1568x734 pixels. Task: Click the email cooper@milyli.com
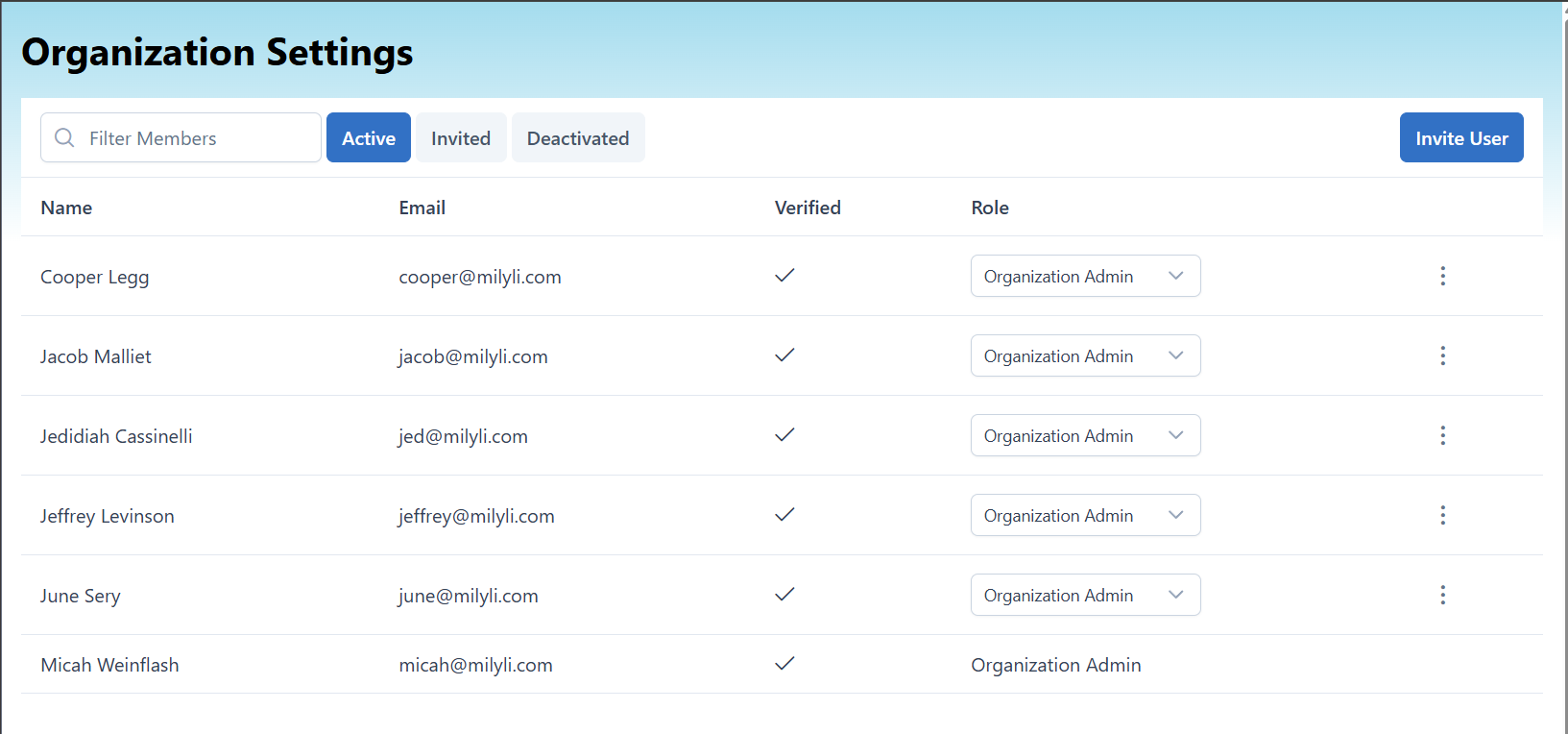coord(480,277)
